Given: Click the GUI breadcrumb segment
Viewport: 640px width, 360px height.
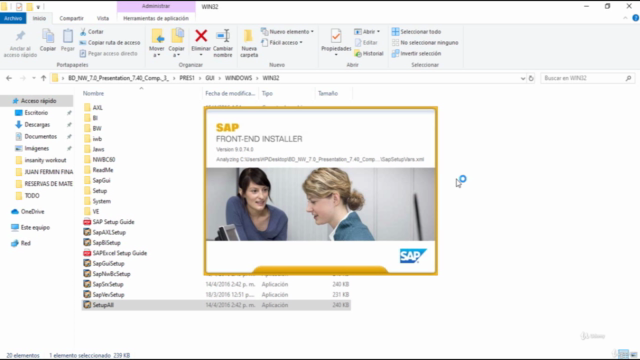Looking at the screenshot, I should click(210, 78).
